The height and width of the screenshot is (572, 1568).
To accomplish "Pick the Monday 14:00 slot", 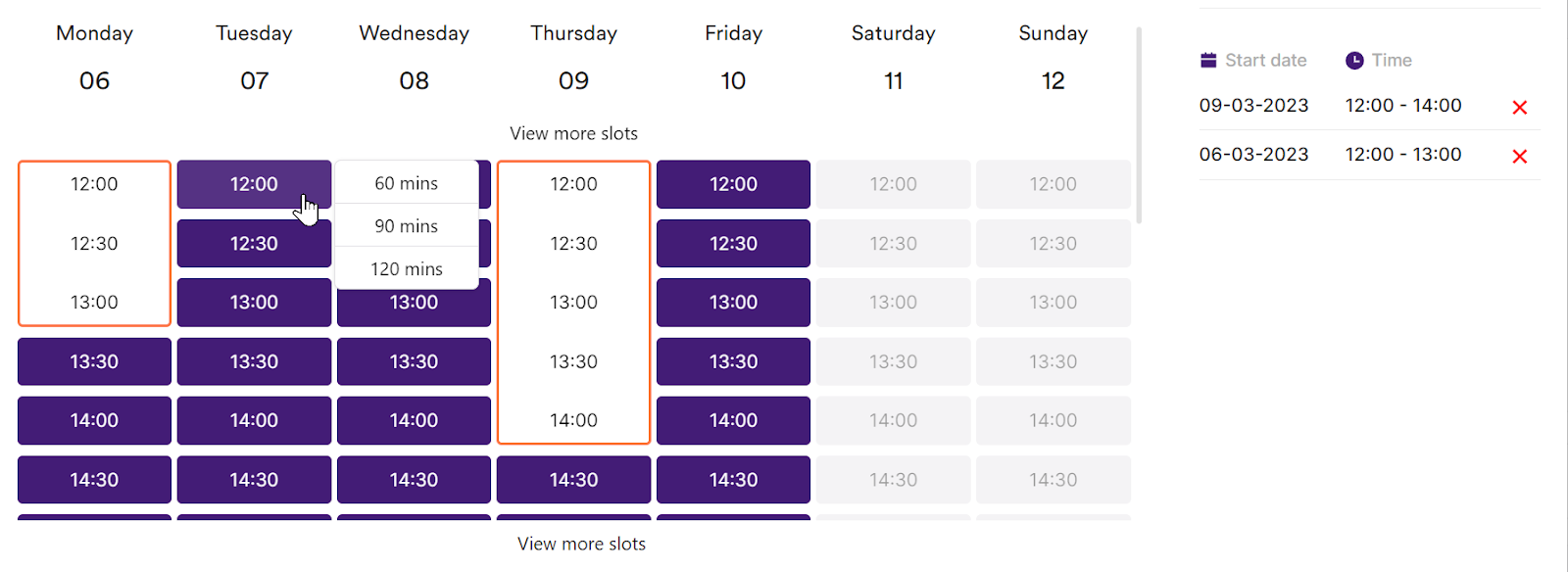I will [x=94, y=420].
